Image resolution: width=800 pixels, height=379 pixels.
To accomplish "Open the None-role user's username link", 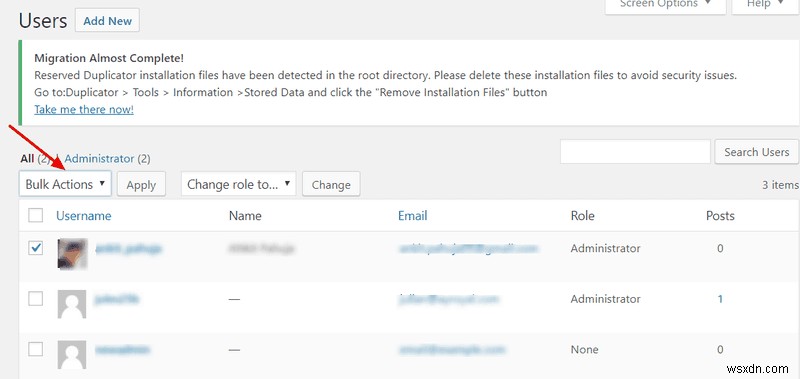I will tap(122, 349).
